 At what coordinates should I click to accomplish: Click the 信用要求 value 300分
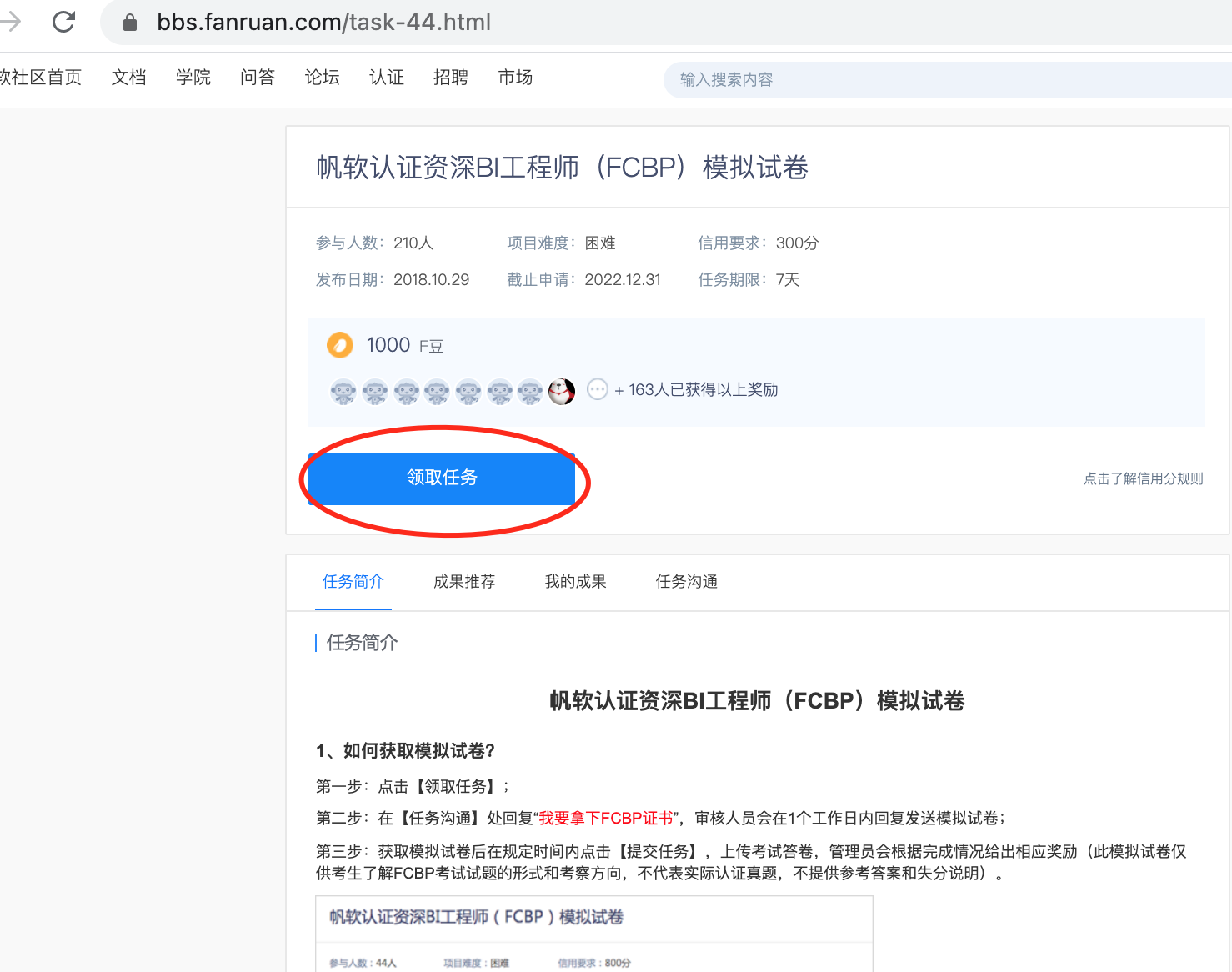coord(797,243)
